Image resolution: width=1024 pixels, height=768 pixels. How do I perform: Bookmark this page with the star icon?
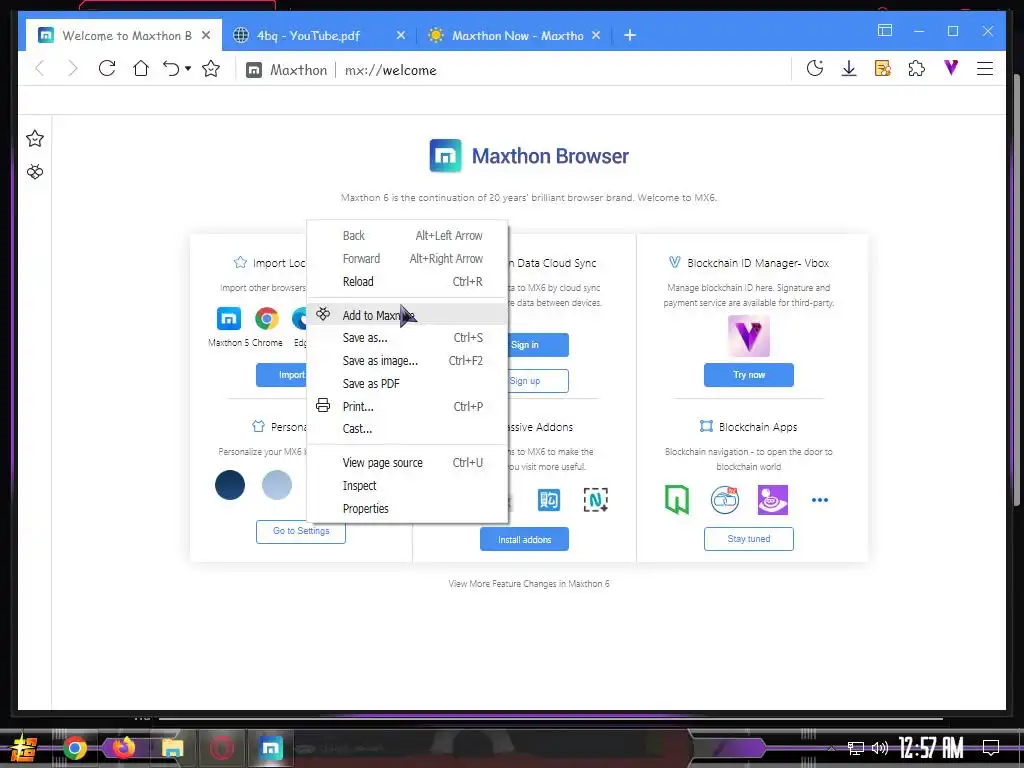(211, 68)
